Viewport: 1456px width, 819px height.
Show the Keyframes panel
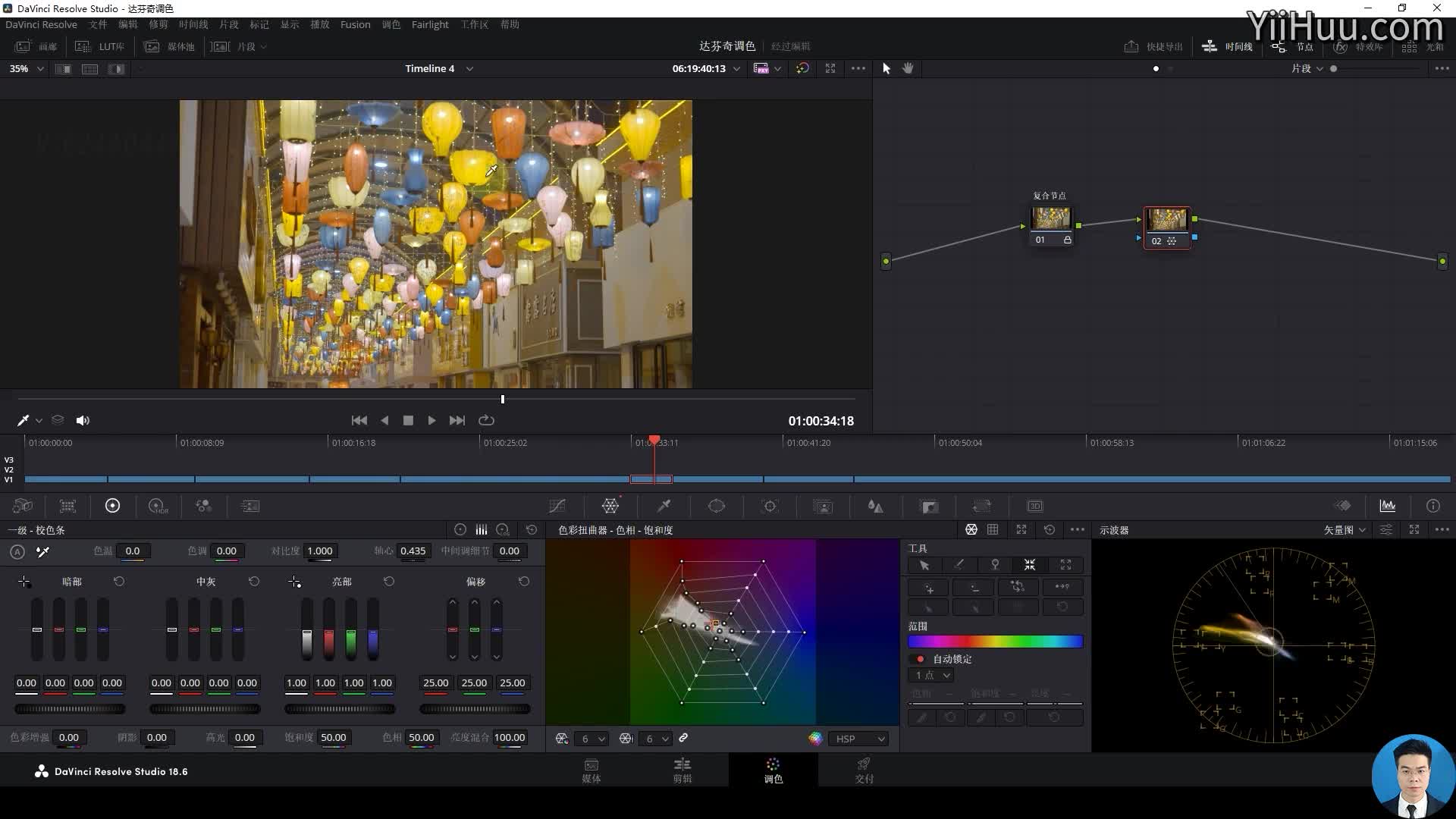1343,506
